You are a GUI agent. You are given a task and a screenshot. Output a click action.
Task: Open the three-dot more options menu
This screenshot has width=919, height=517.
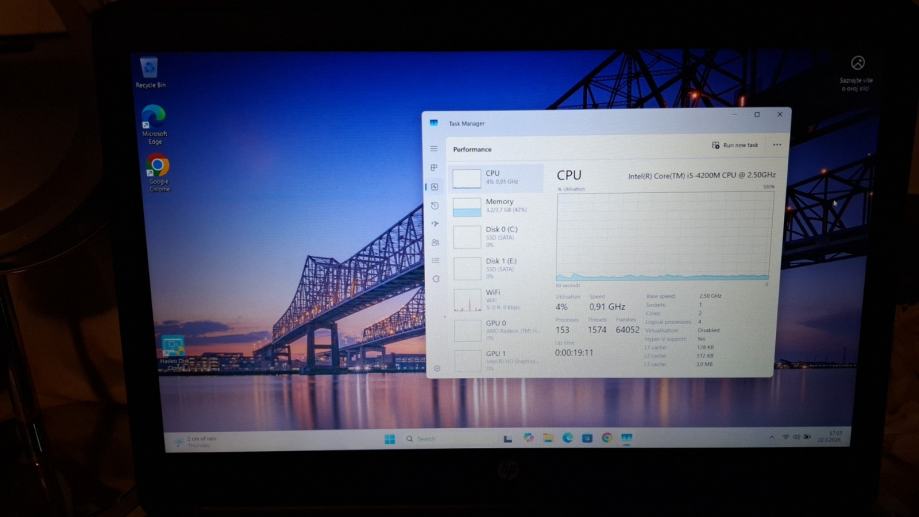(777, 145)
